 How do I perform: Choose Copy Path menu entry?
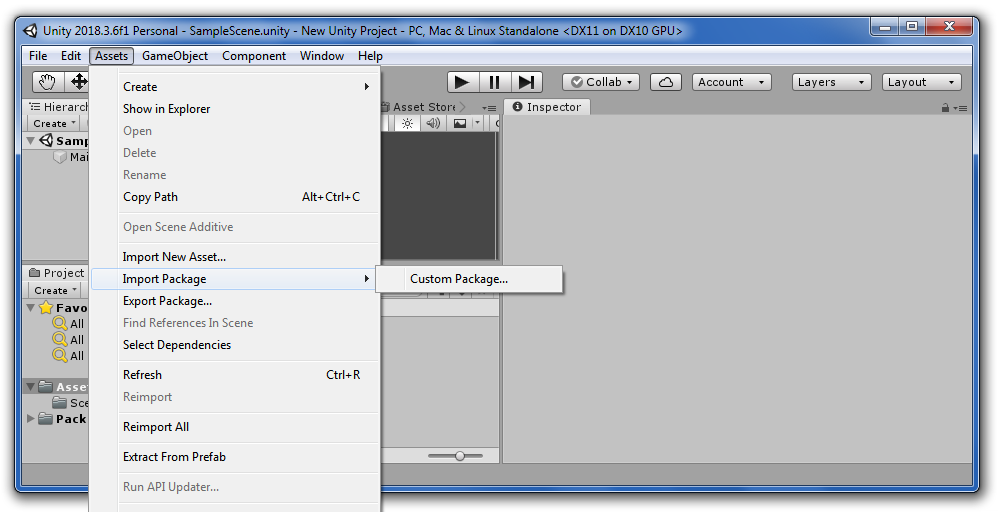coord(235,197)
